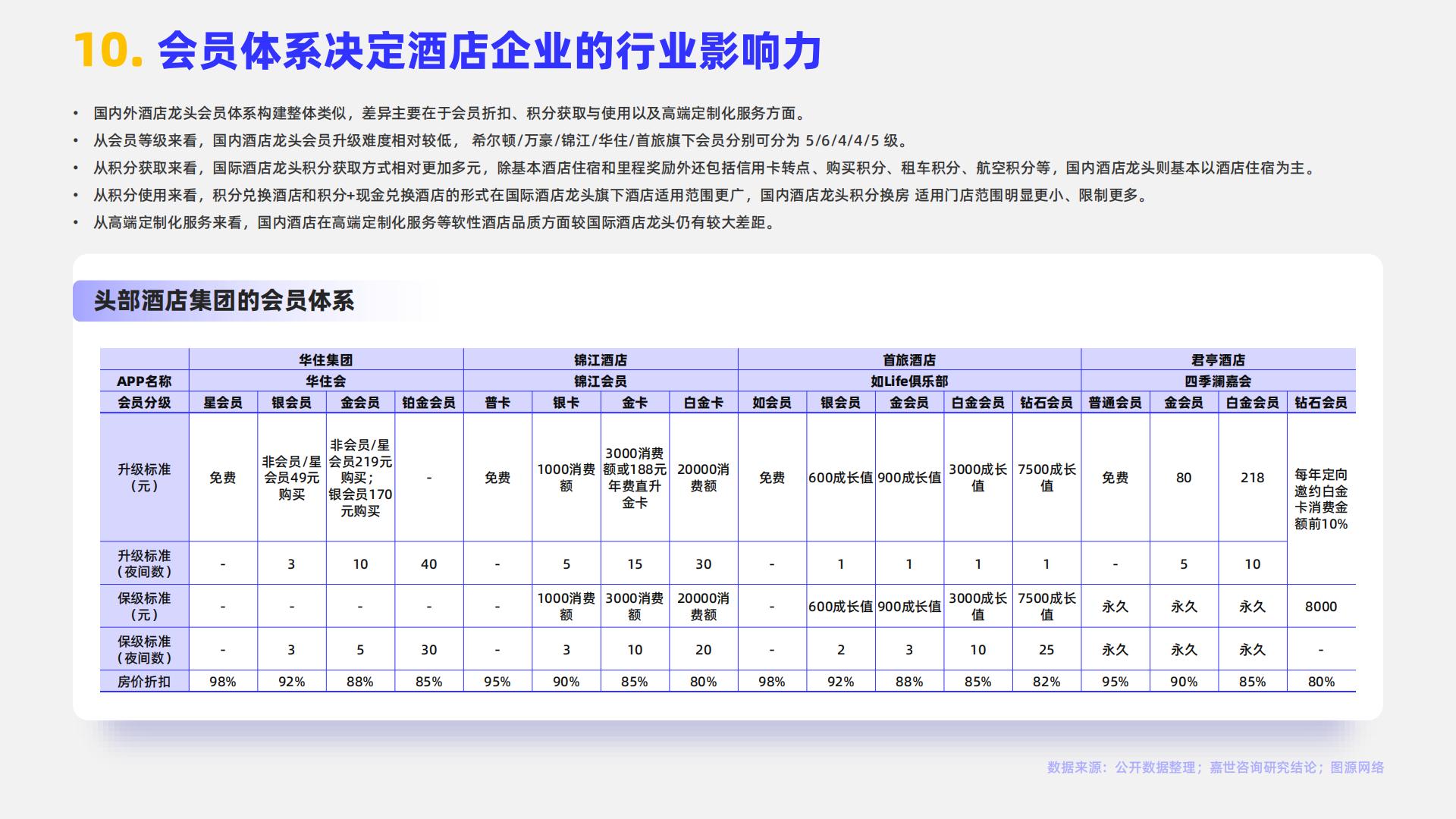Click the 会员分级 row label

click(144, 402)
